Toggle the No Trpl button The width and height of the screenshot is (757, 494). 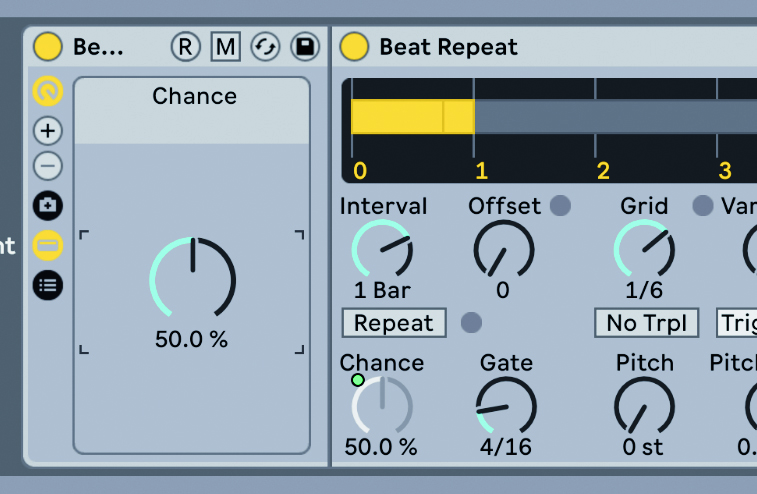point(646,323)
